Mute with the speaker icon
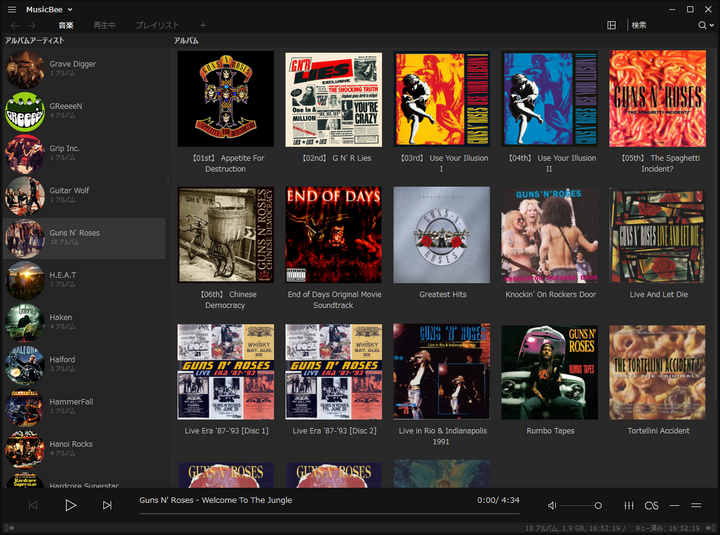The height and width of the screenshot is (535, 720). pyautogui.click(x=552, y=505)
